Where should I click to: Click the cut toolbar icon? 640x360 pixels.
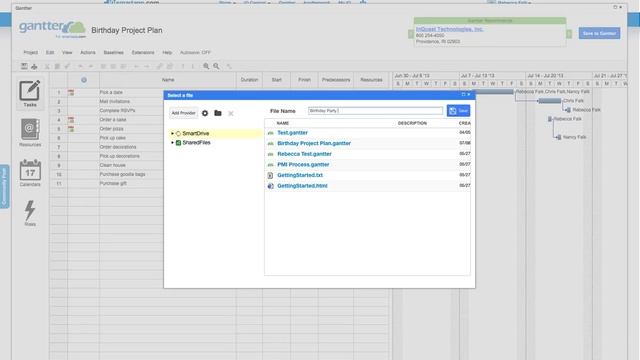47,66
